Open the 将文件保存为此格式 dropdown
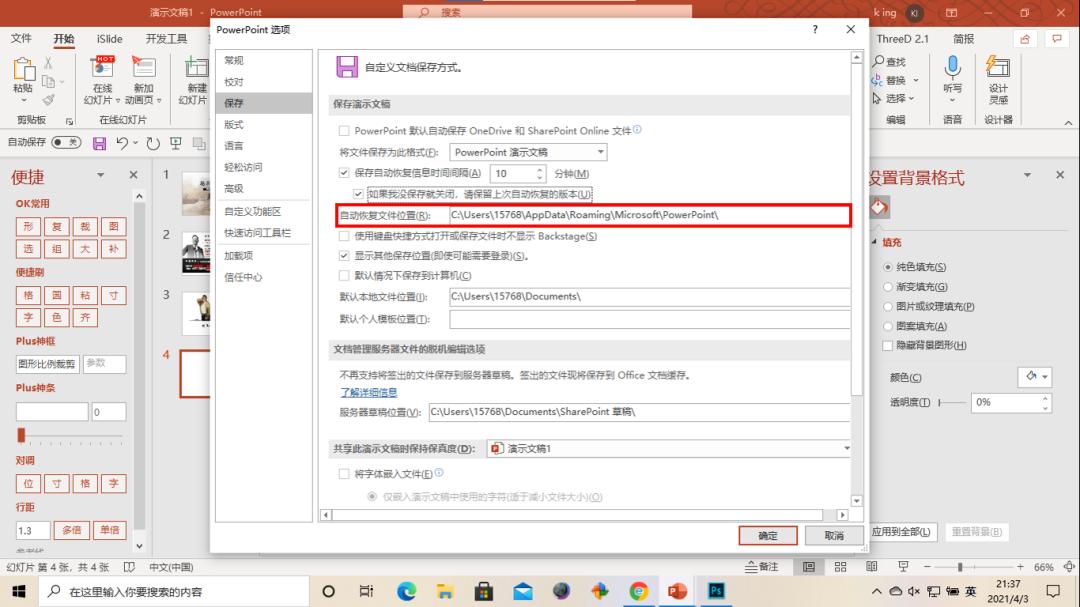 point(601,152)
